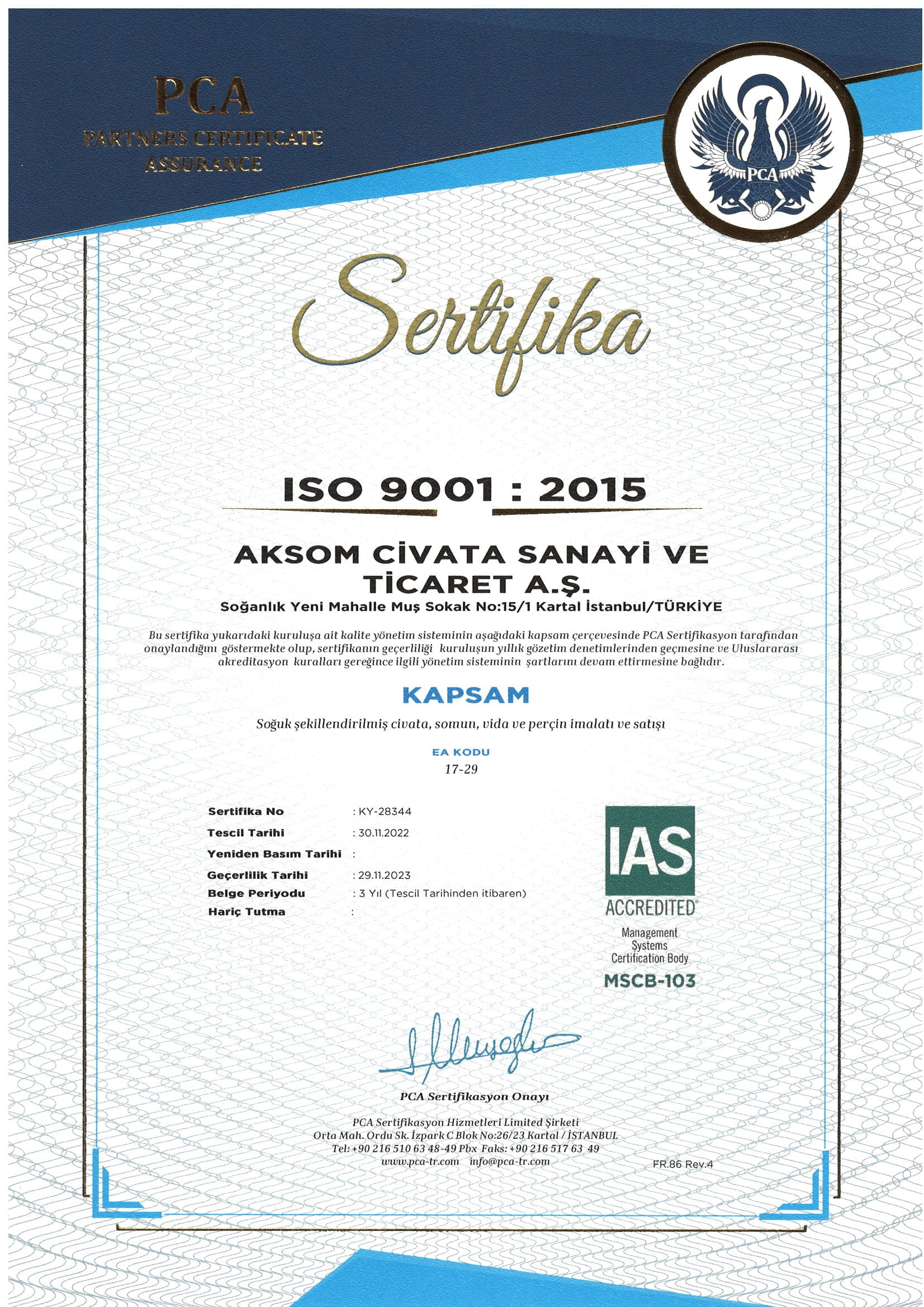Screen dimensions: 924x1307
Task: Open the www.pca-tr.com website link
Action: click(420, 1161)
